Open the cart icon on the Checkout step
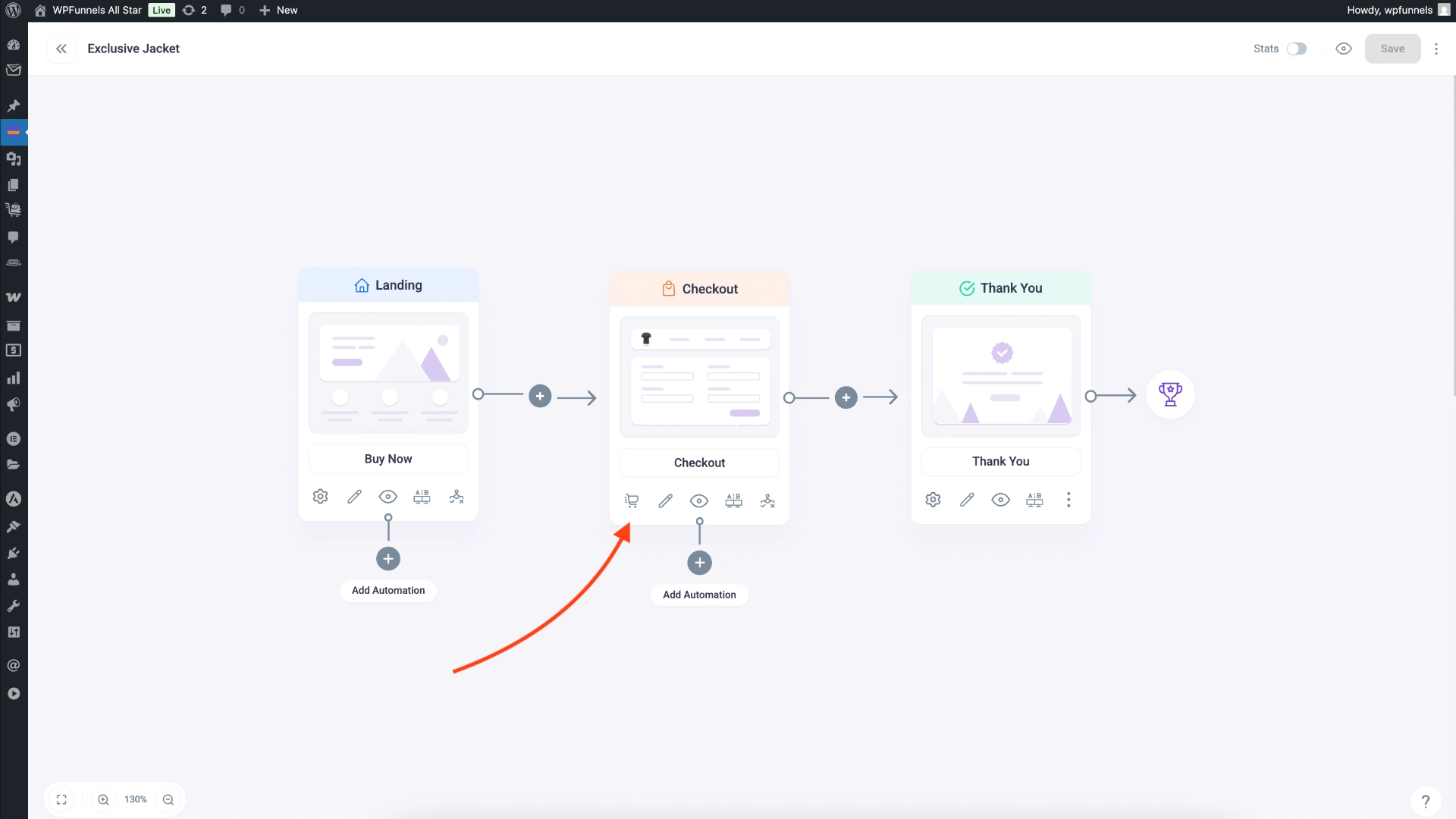Viewport: 1456px width, 819px height. pyautogui.click(x=631, y=500)
